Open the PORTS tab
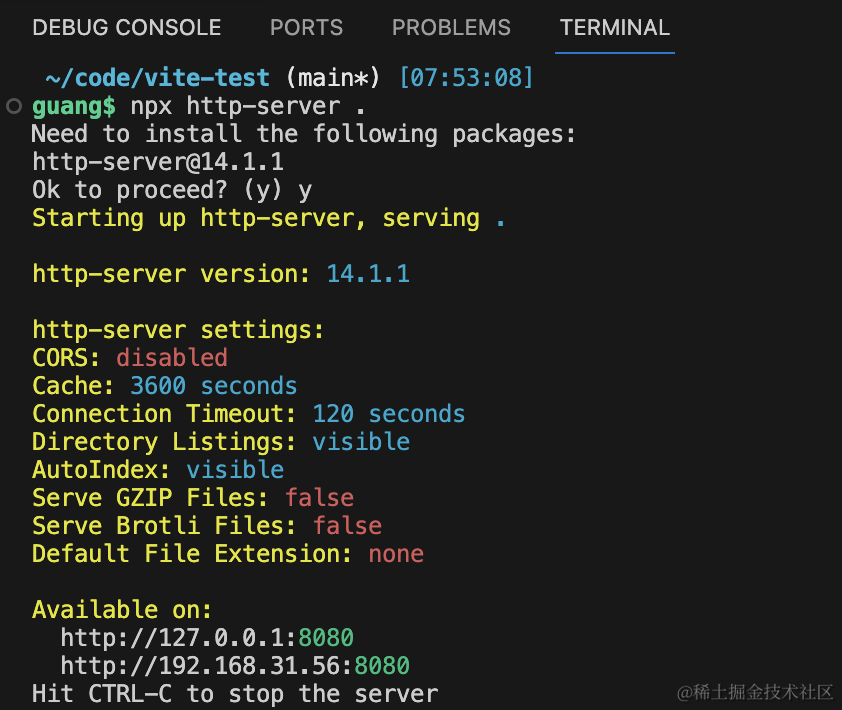Viewport: 842px width, 710px height. 306,28
